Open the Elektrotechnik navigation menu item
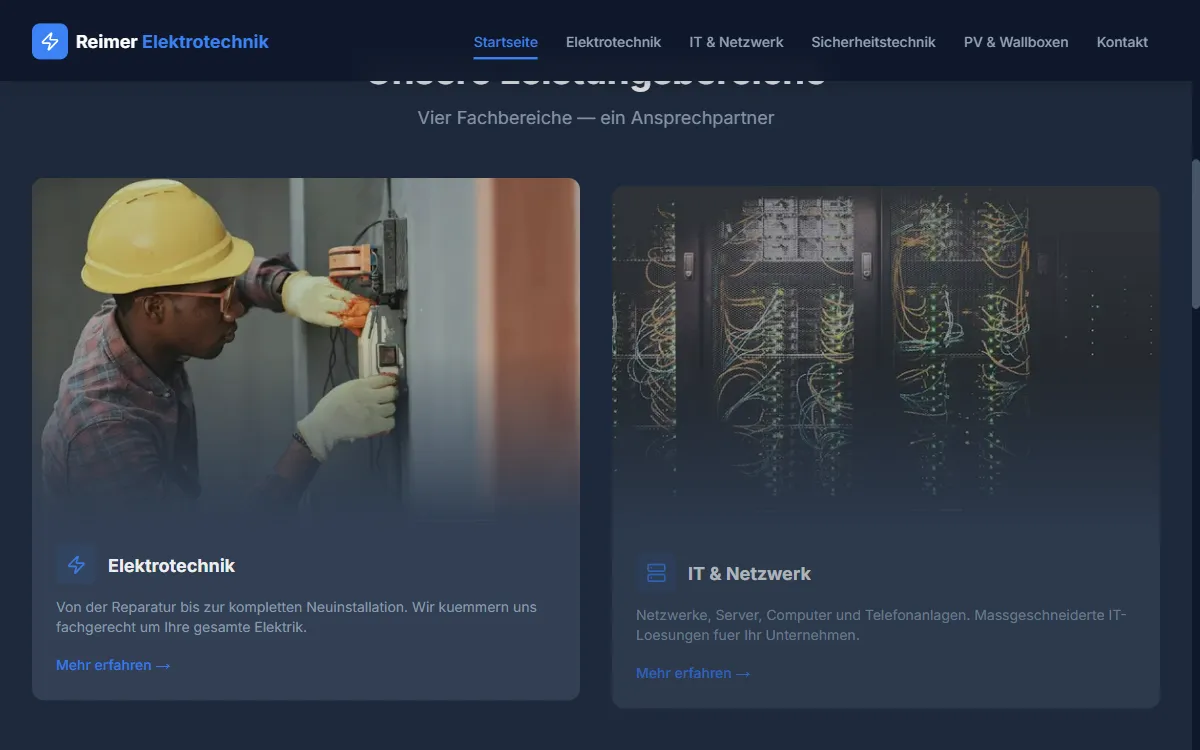 [x=613, y=42]
